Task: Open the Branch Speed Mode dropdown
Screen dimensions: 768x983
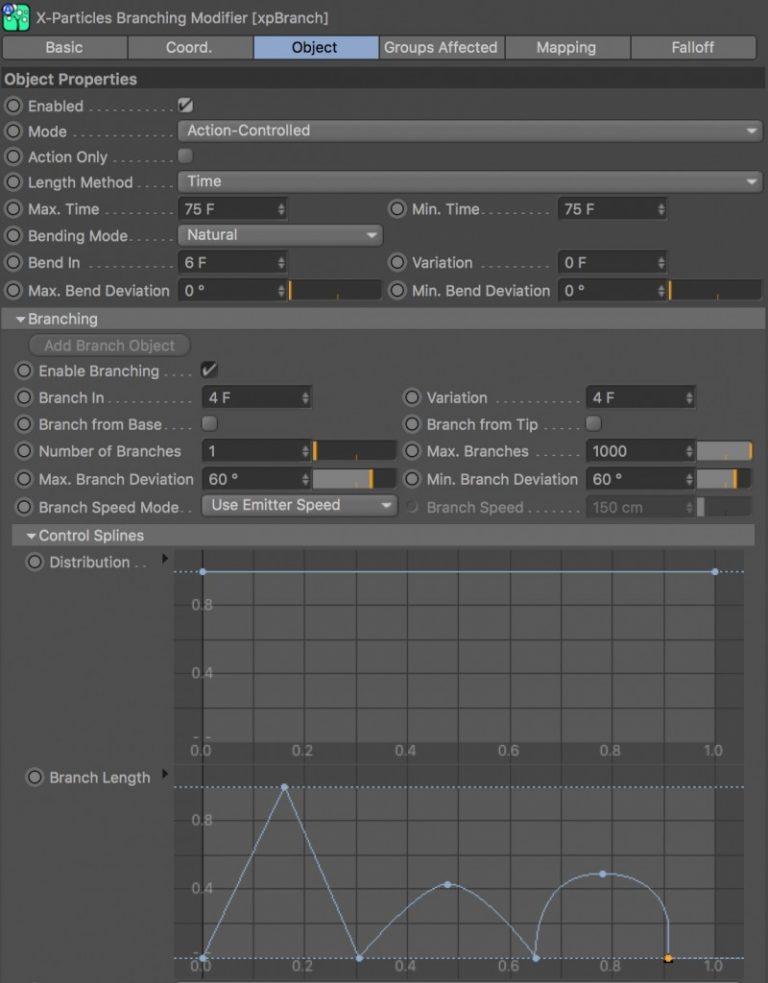Action: [x=299, y=506]
